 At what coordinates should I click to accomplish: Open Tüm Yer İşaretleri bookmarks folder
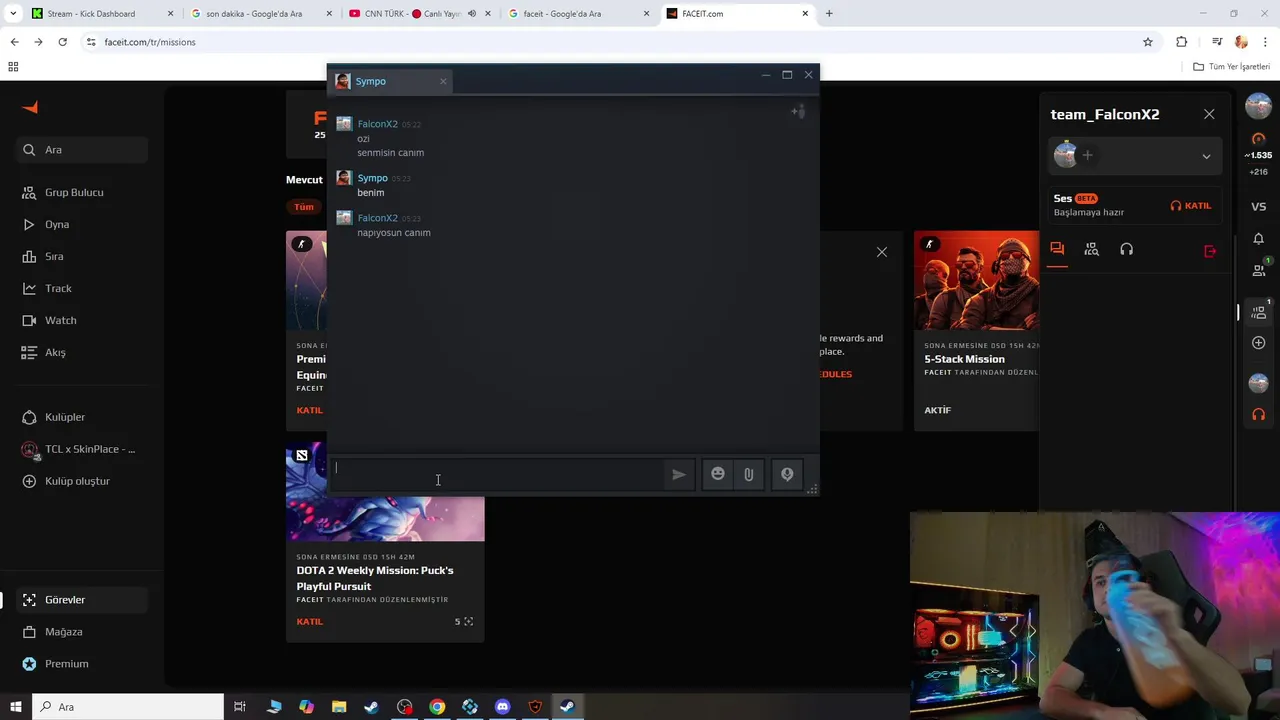click(1232, 67)
